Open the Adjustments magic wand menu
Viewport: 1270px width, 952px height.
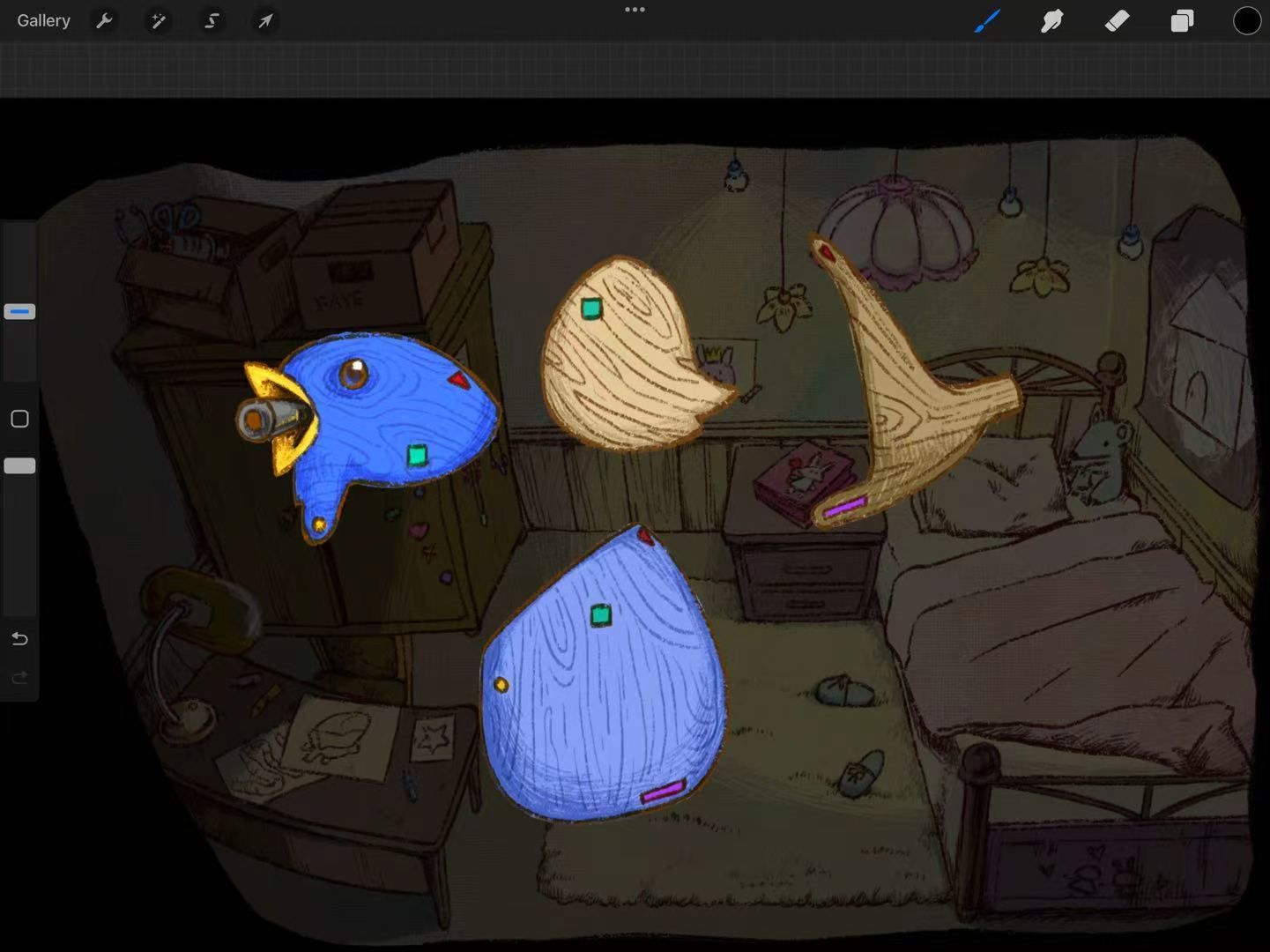point(158,20)
